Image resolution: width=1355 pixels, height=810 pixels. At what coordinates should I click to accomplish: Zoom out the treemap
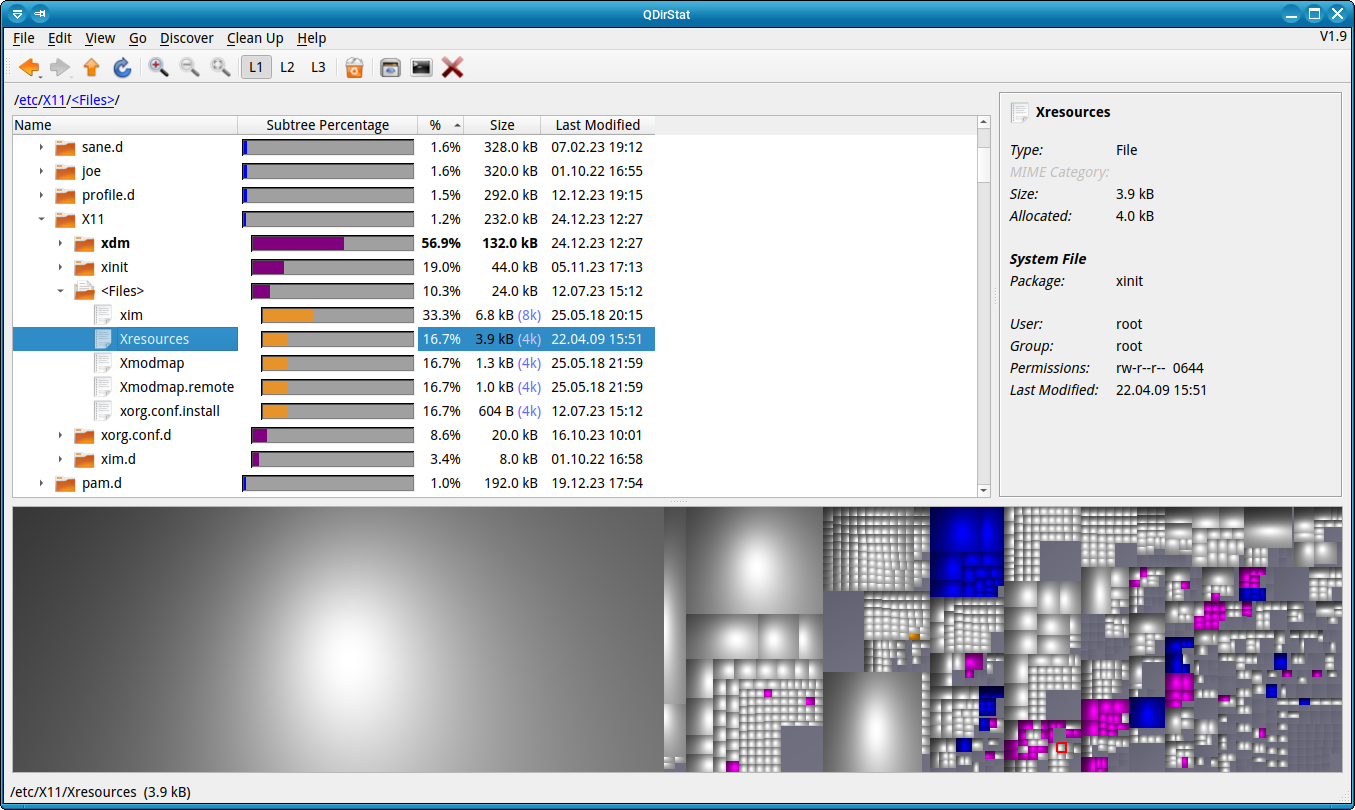[189, 67]
